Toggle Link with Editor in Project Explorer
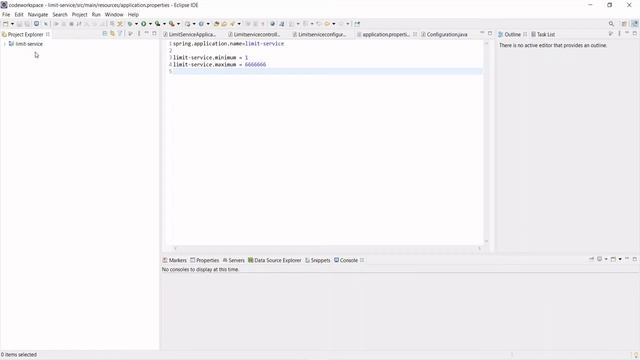Screen dimensions: 640x360 pyautogui.click(x=112, y=34)
